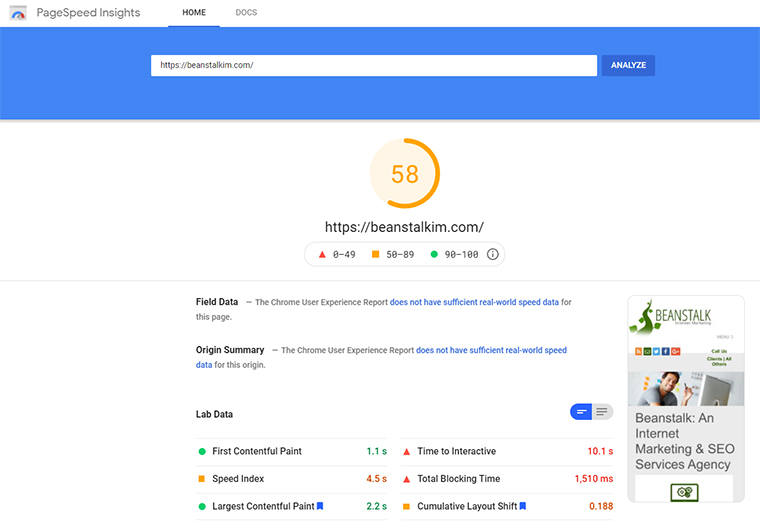Click the Beanstalk agency headline in preview
Image resolution: width=760 pixels, height=530 pixels.
684,441
